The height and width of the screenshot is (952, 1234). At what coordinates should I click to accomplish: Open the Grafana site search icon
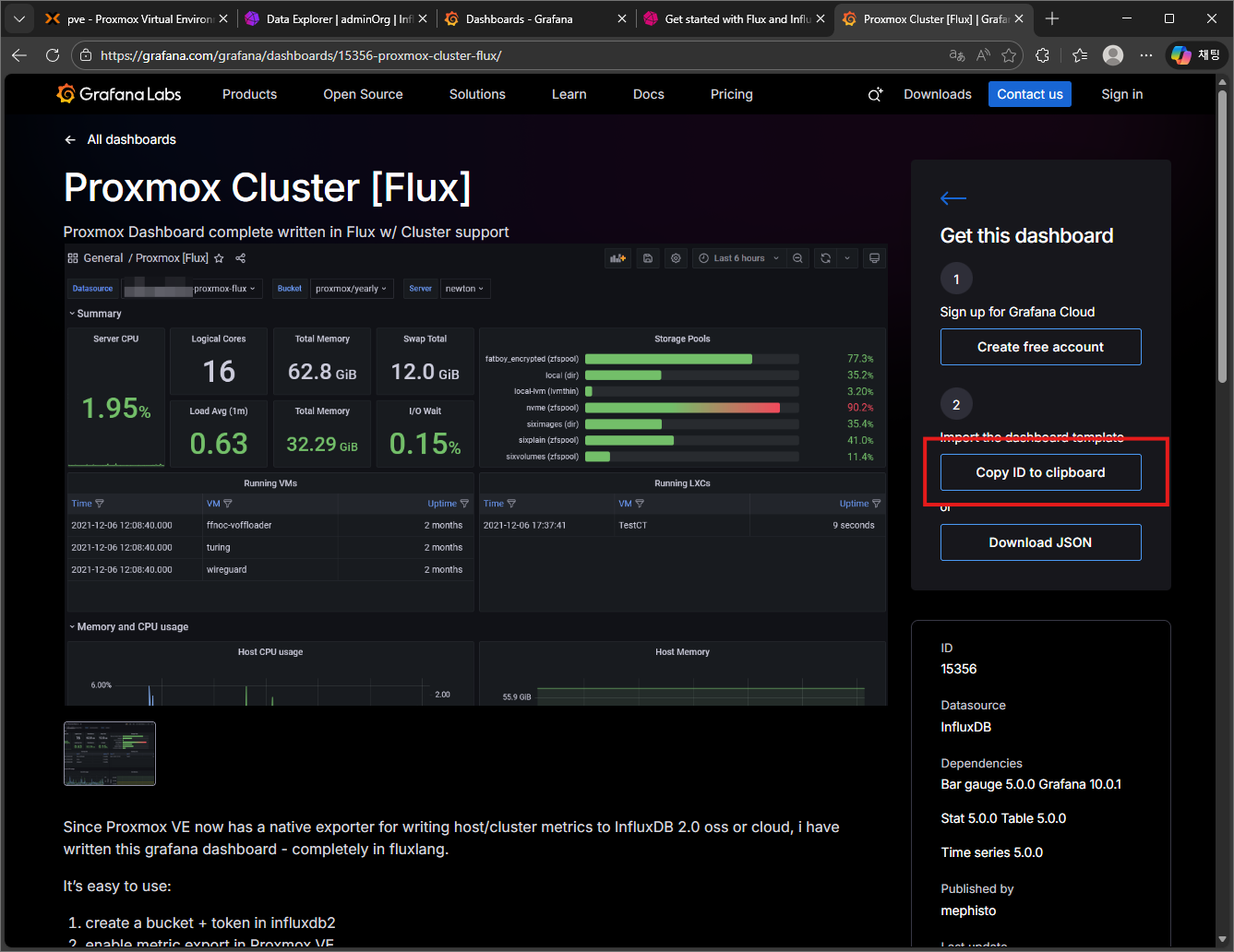coord(875,94)
